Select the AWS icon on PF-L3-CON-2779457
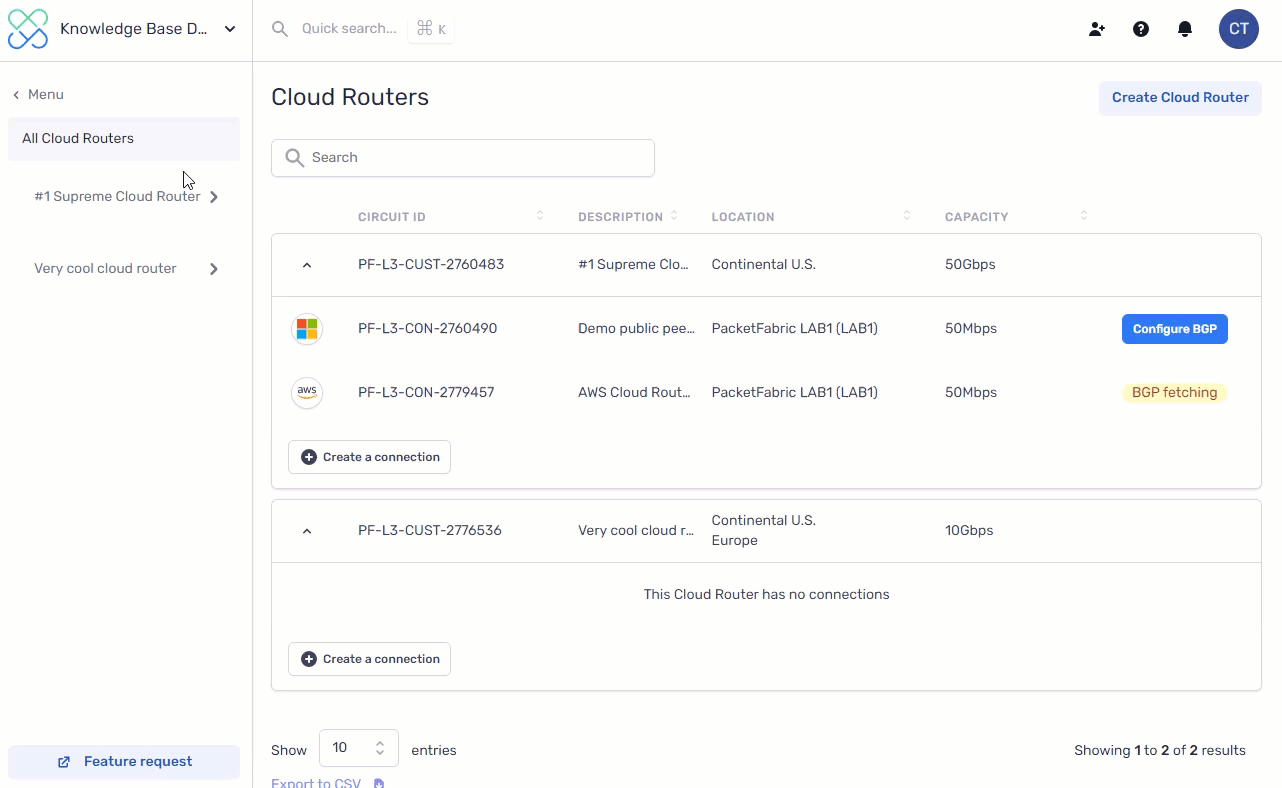Image resolution: width=1282 pixels, height=788 pixels. tap(307, 392)
